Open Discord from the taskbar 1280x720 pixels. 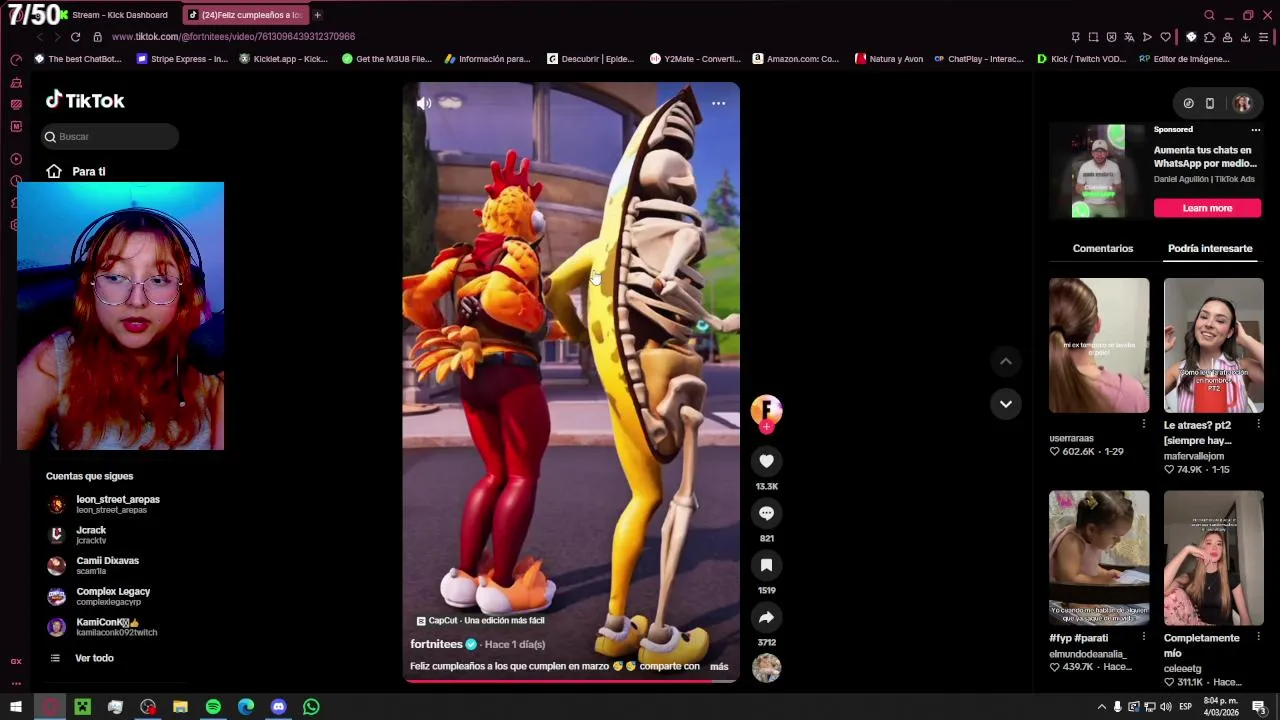278,707
